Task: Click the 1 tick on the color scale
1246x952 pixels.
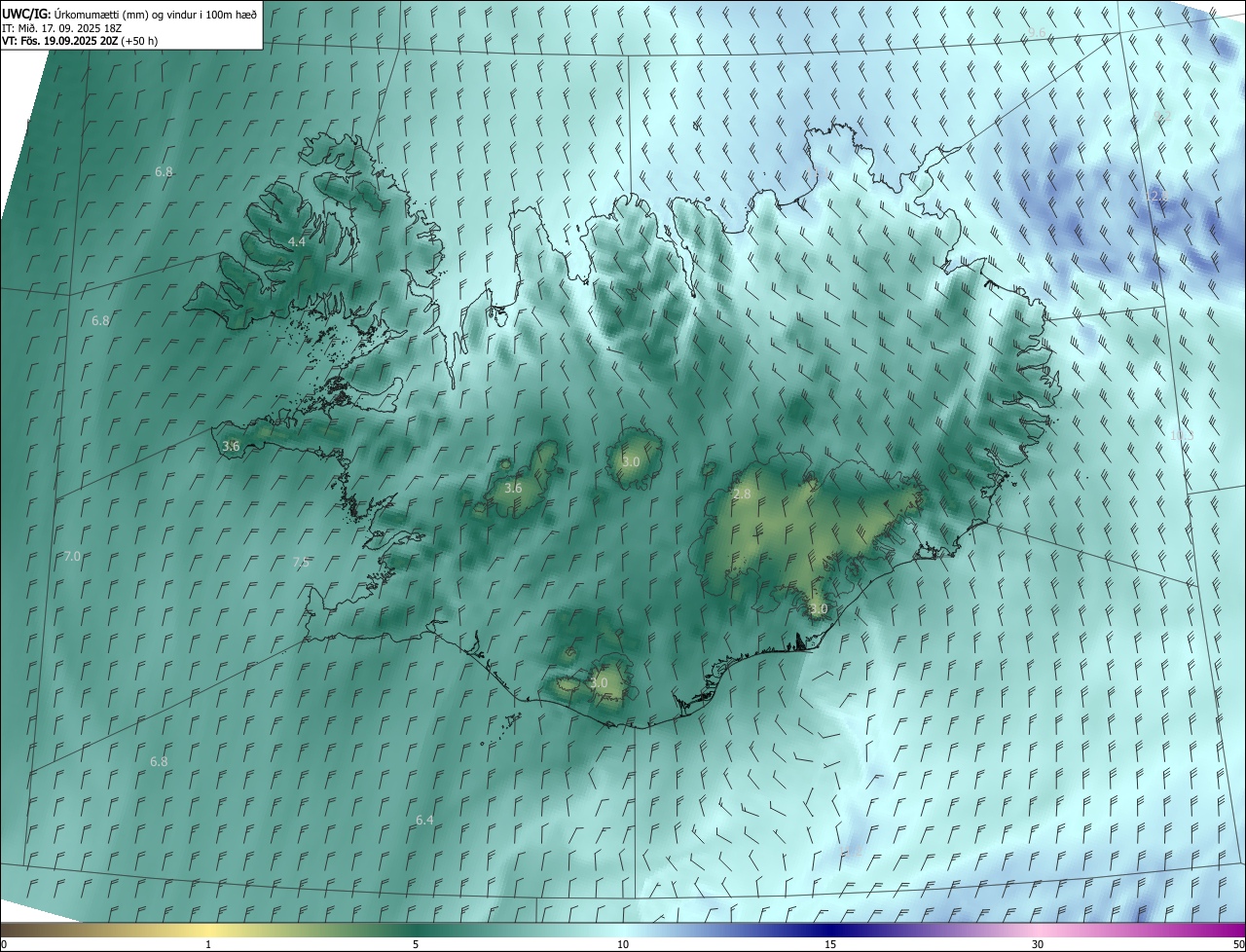Action: (x=208, y=944)
